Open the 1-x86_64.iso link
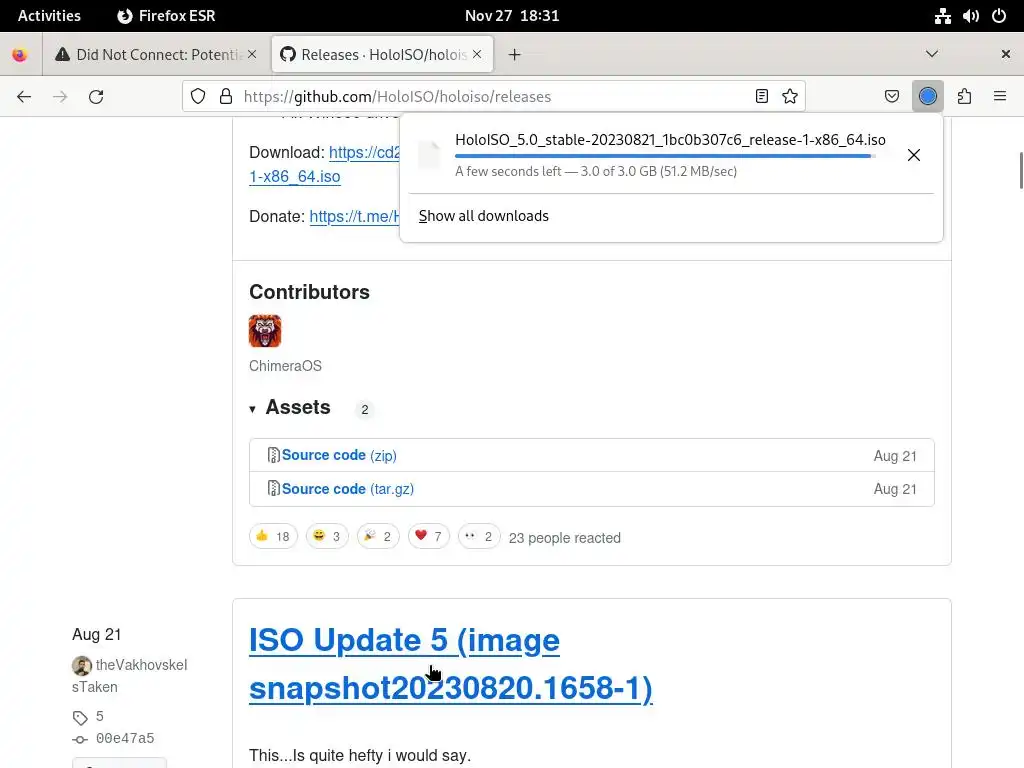 [295, 176]
